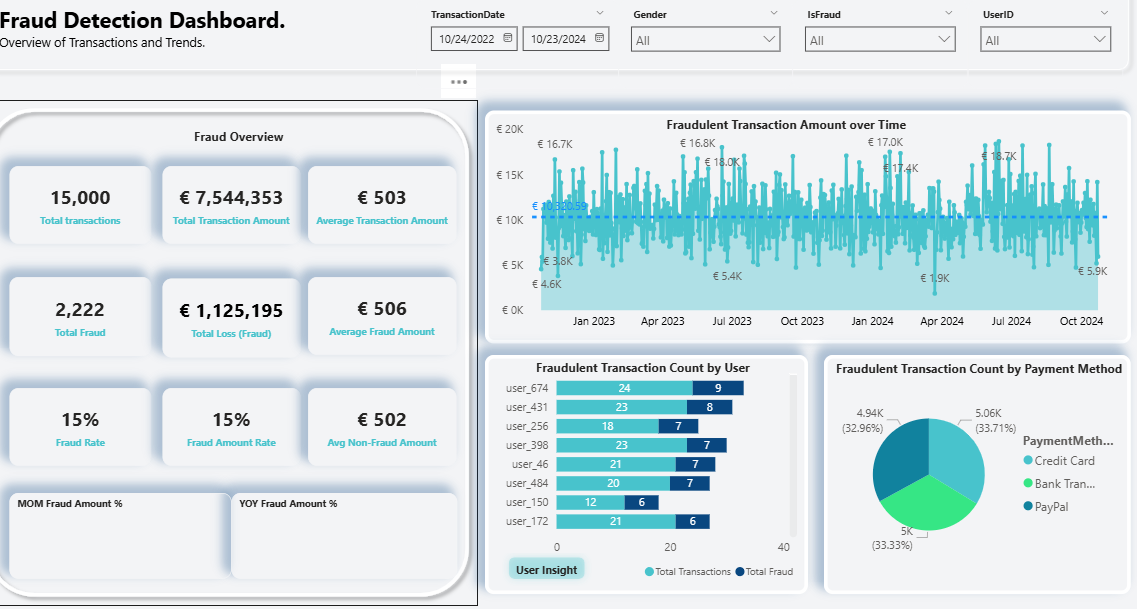Click the PaymentMethod legend title

click(x=1067, y=440)
